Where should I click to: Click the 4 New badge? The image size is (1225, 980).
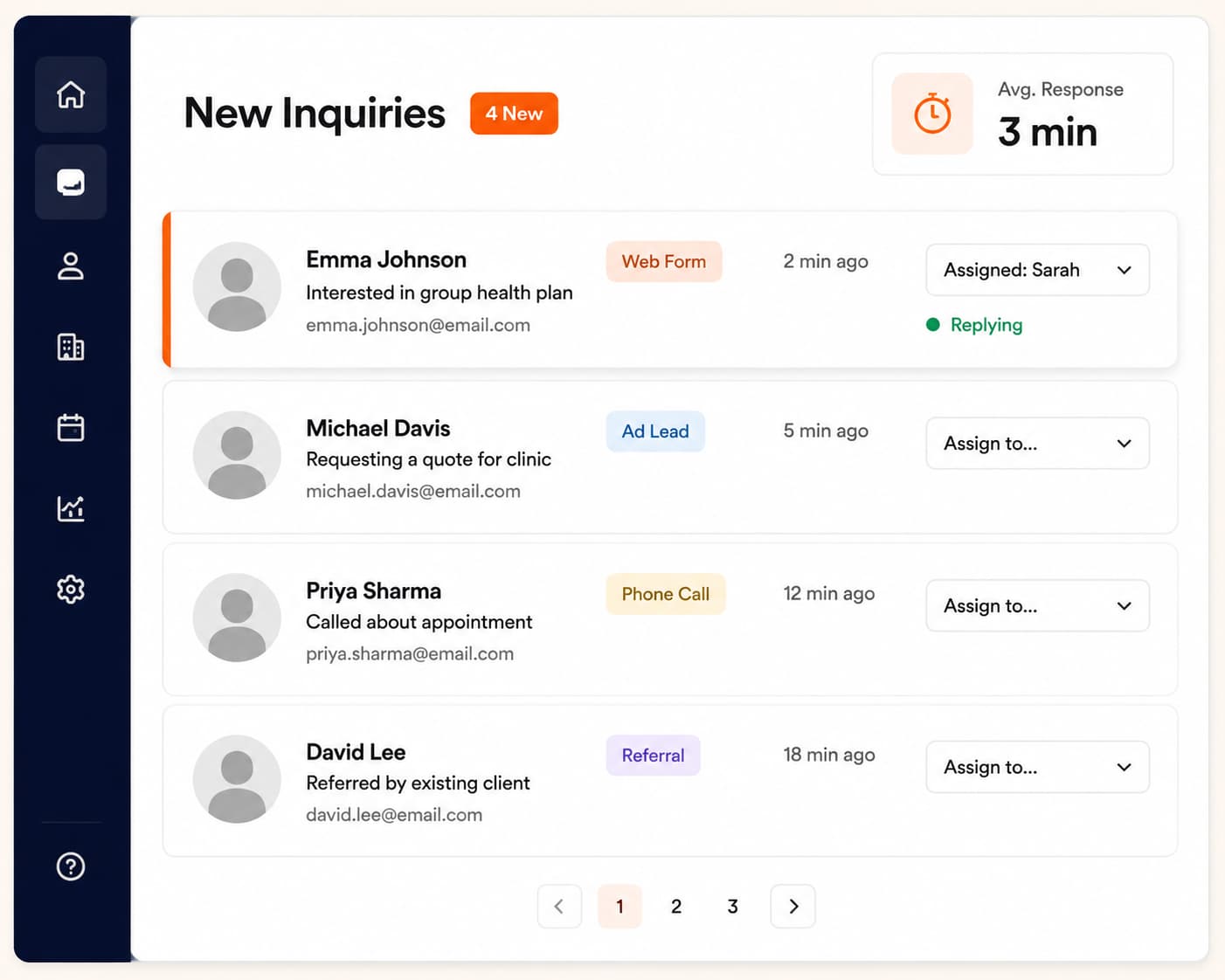[x=514, y=114]
